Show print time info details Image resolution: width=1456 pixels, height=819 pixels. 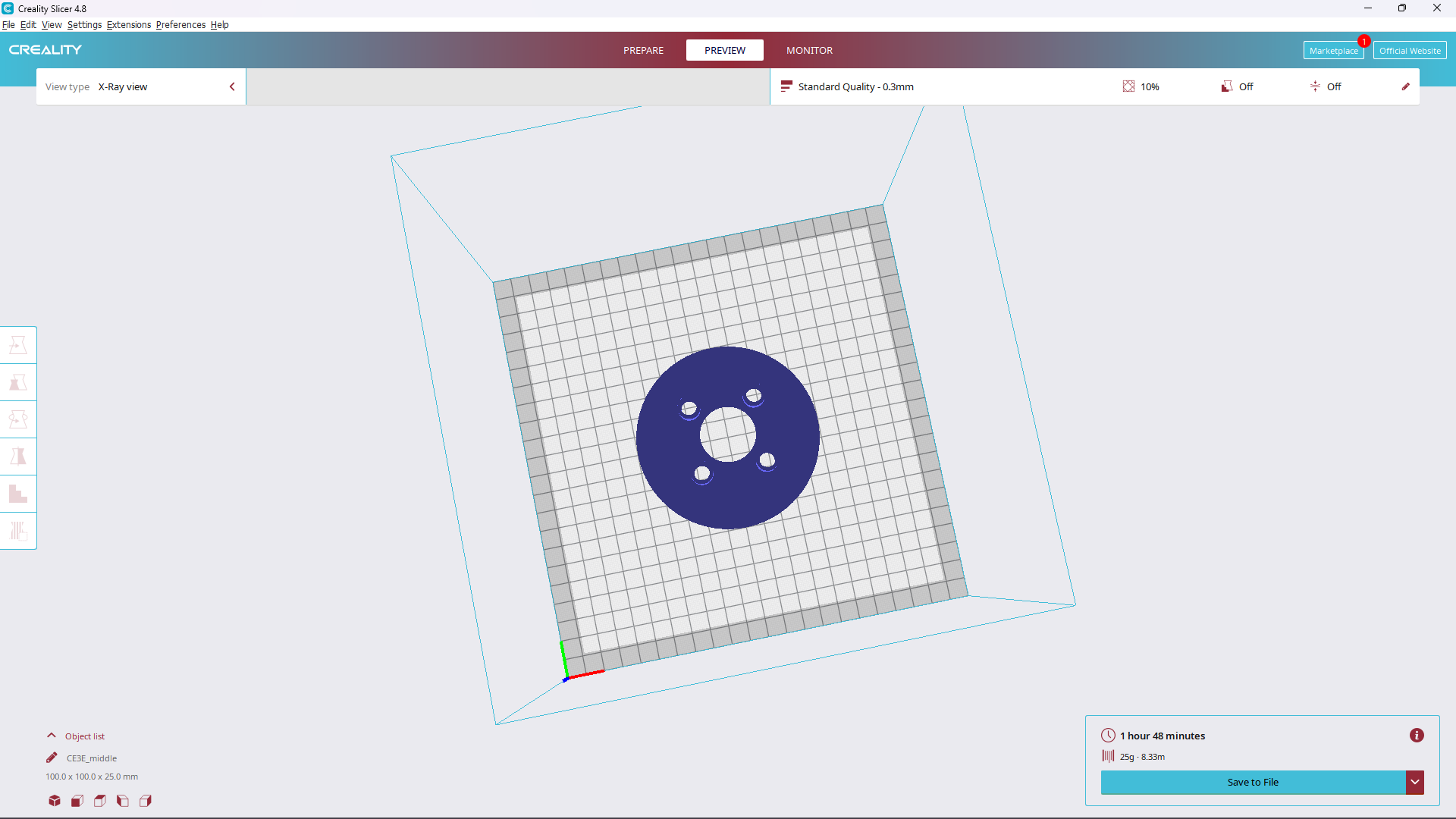click(1417, 735)
